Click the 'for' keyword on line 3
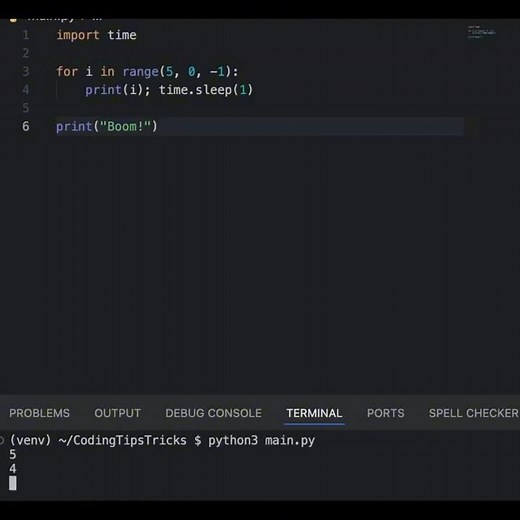This screenshot has width=520, height=520. [x=67, y=71]
